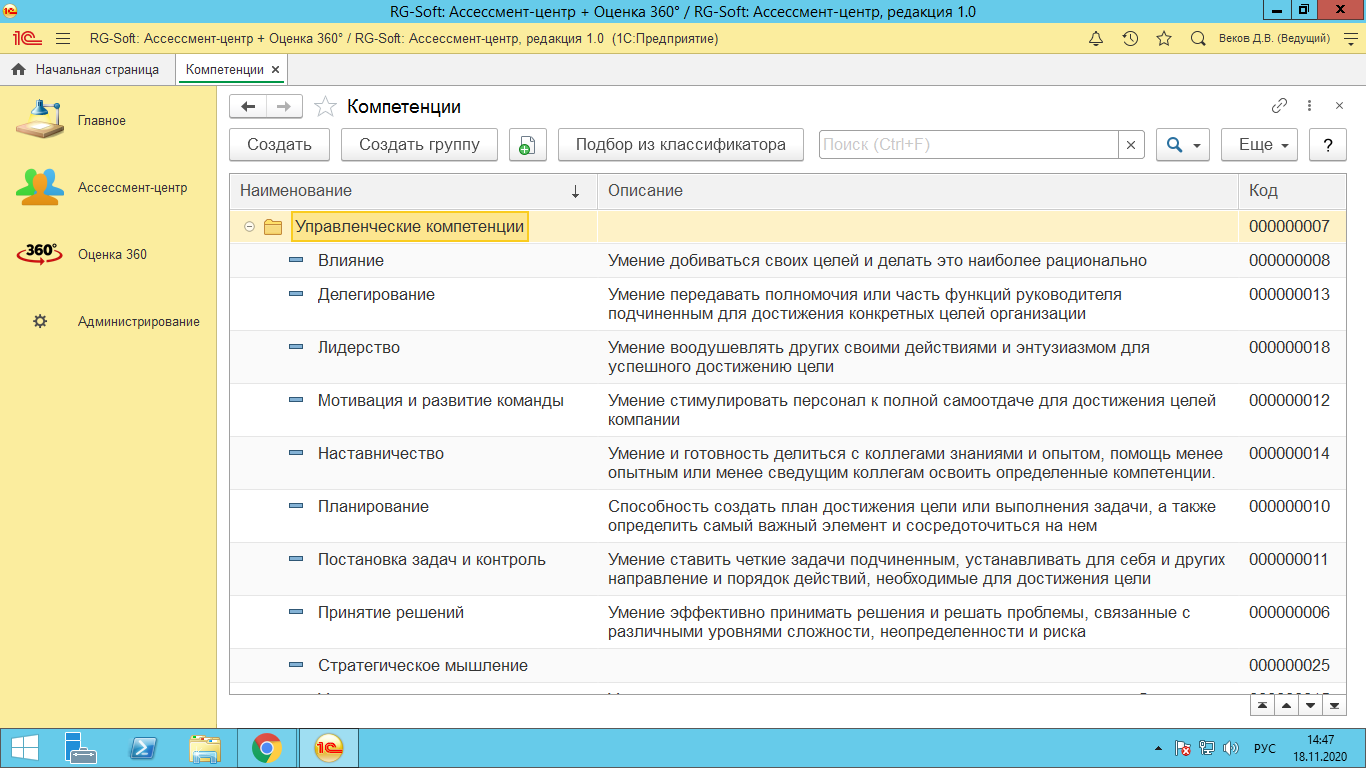Click into the Поиск search field
The width and height of the screenshot is (1366, 768).
point(968,145)
